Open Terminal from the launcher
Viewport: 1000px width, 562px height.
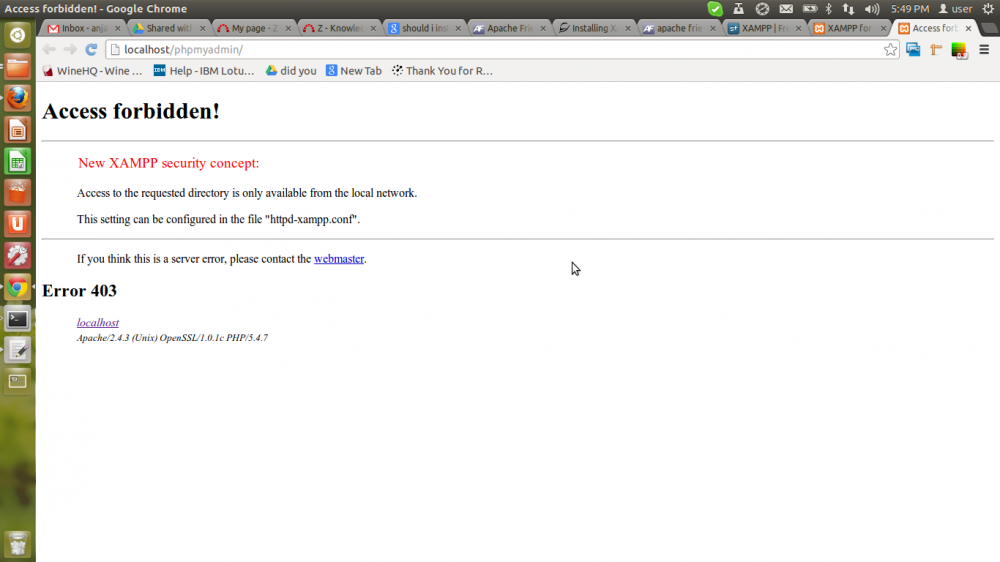(18, 318)
